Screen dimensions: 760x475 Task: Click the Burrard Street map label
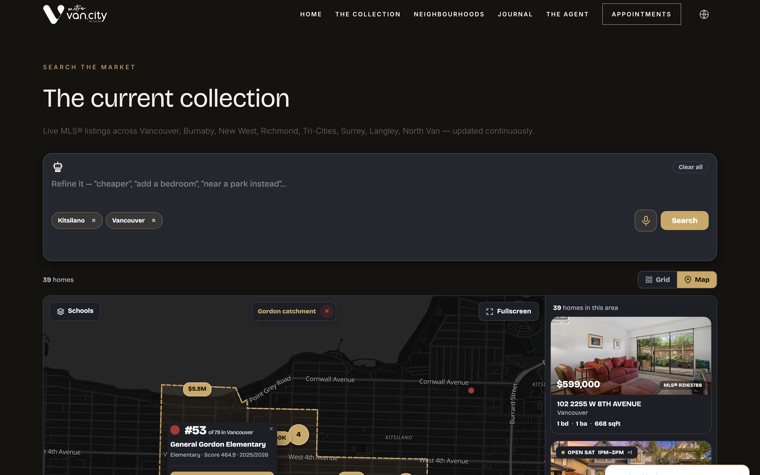(x=512, y=403)
